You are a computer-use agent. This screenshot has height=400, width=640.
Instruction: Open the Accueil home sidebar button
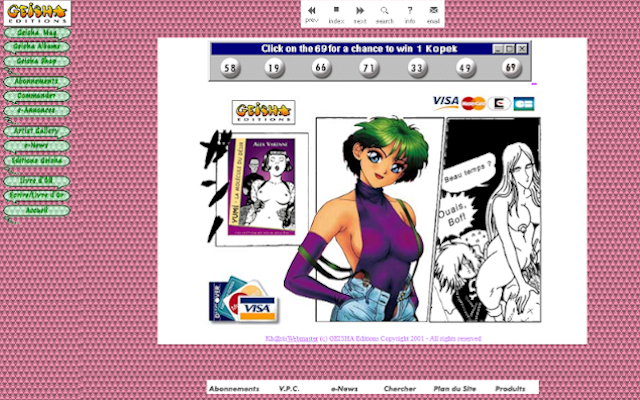[x=36, y=211]
